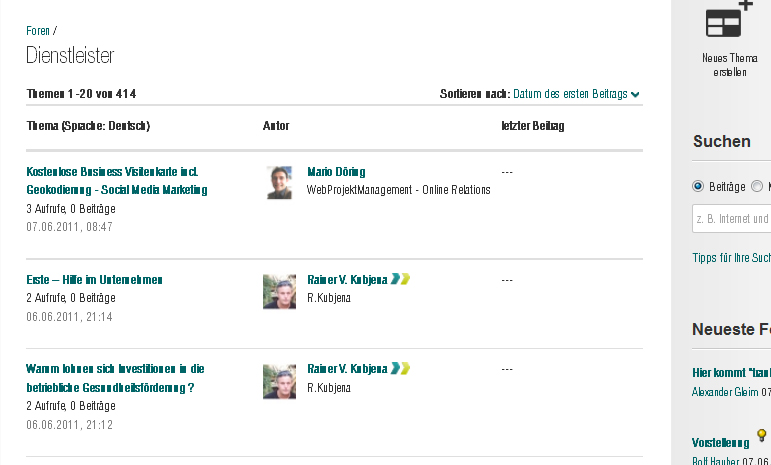Open Hier kommt newest forum post

click(x=731, y=373)
